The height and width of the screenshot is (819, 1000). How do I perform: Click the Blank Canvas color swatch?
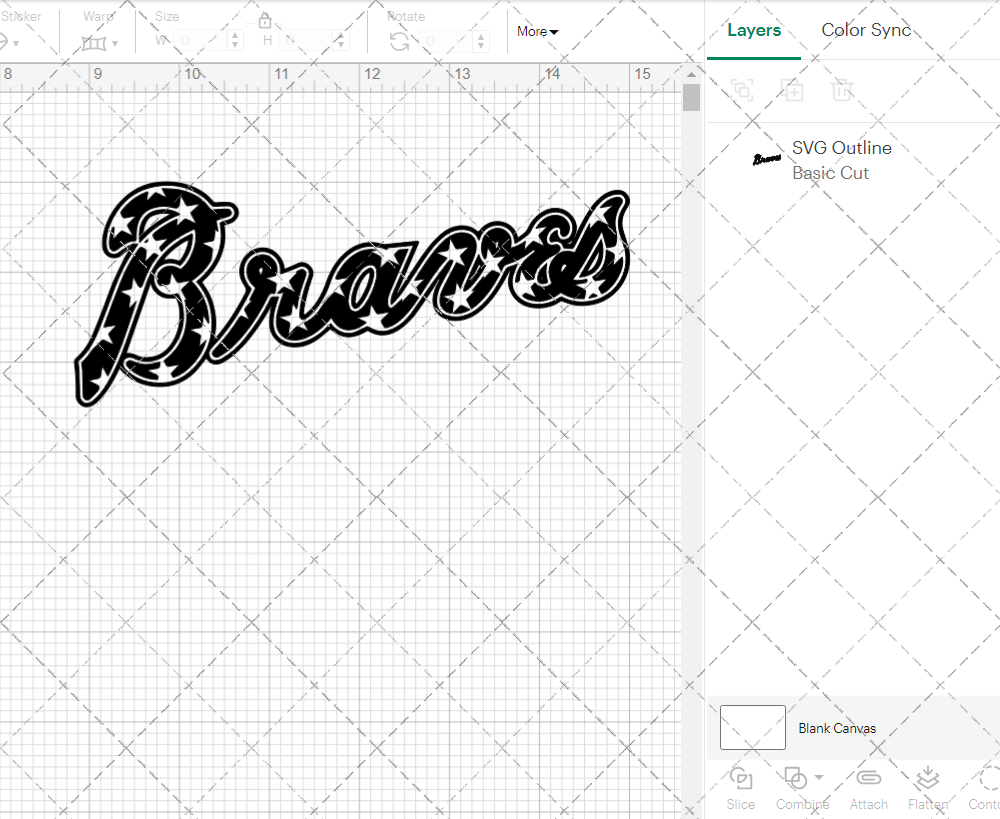coord(752,727)
